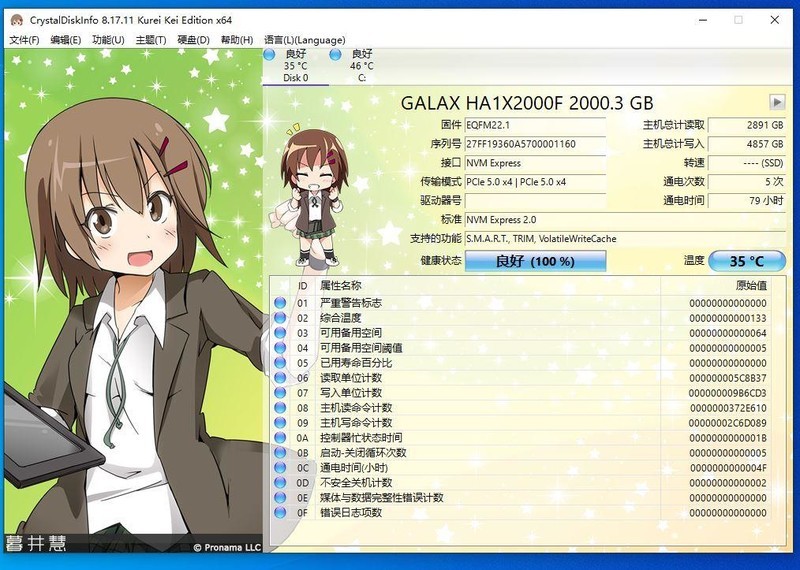Click the blue status orb for attribute 0C
The height and width of the screenshot is (570, 800).
click(x=280, y=468)
